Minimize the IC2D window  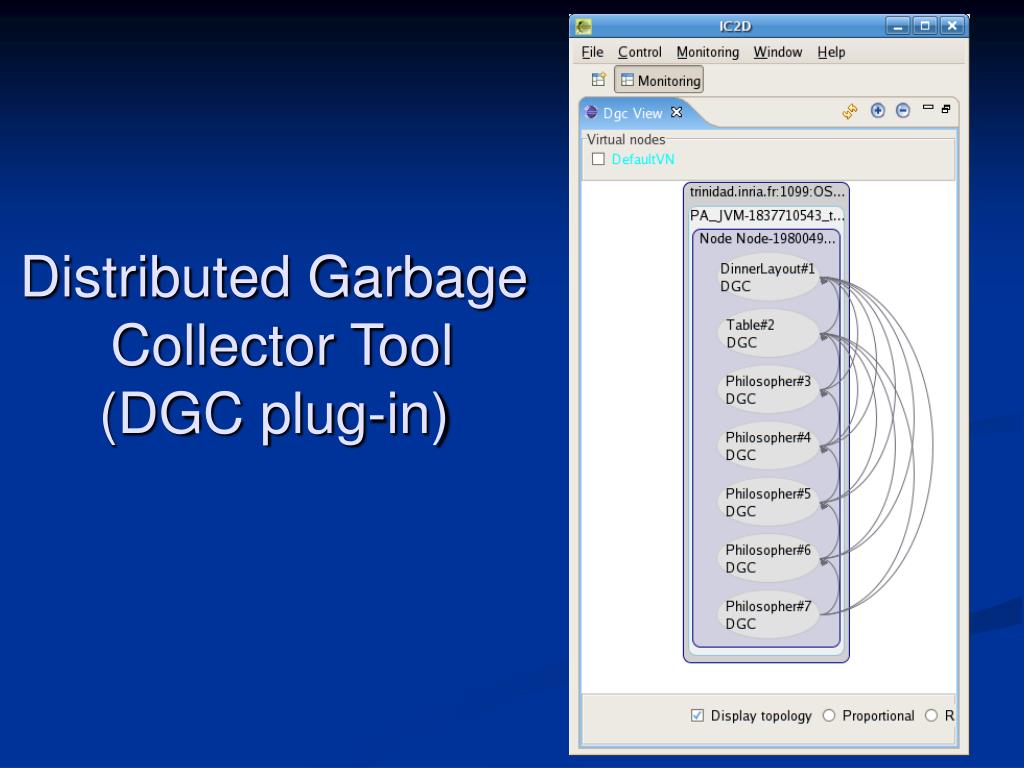(898, 26)
